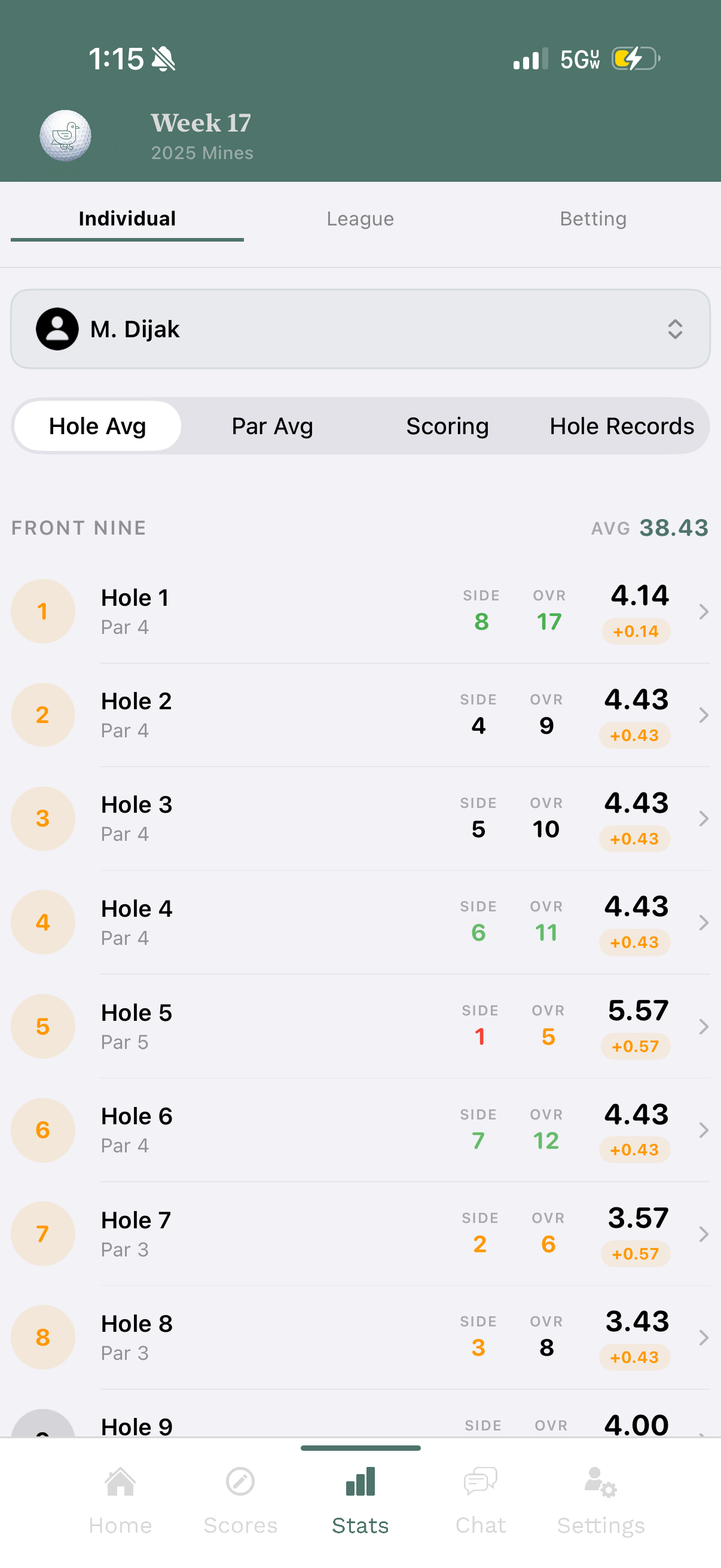
Task: Tap the Stats bar chart icon
Action: tap(360, 1481)
